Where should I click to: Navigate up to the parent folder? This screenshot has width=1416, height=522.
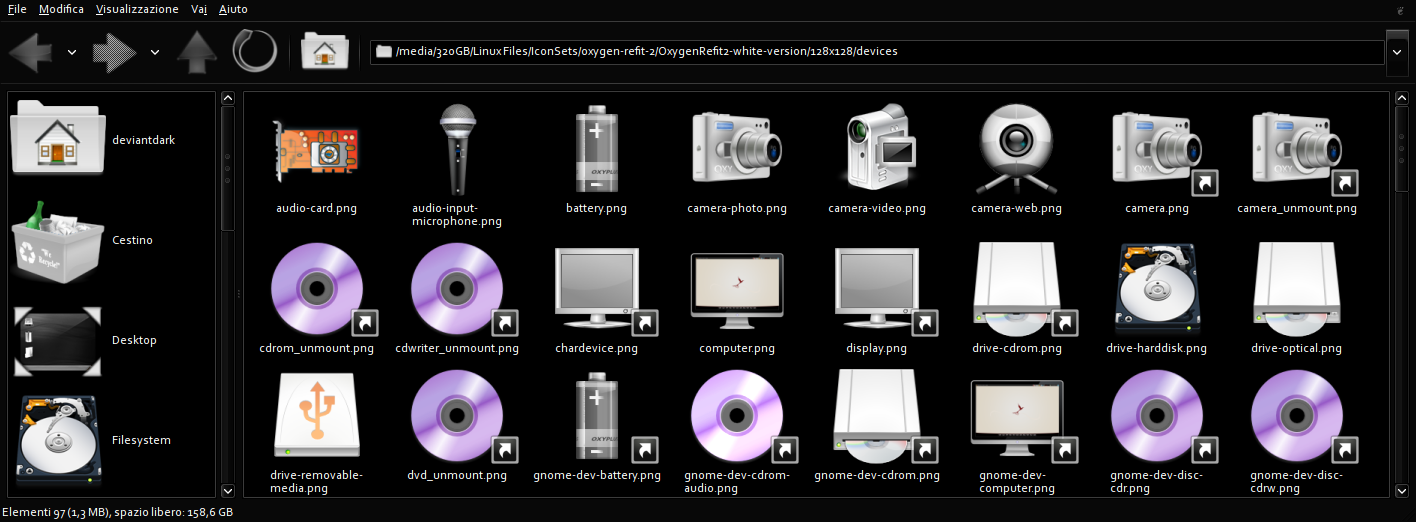tap(197, 51)
